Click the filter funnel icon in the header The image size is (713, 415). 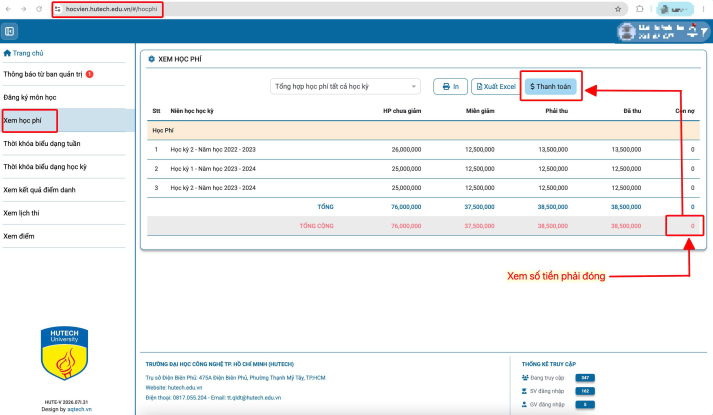[704, 31]
